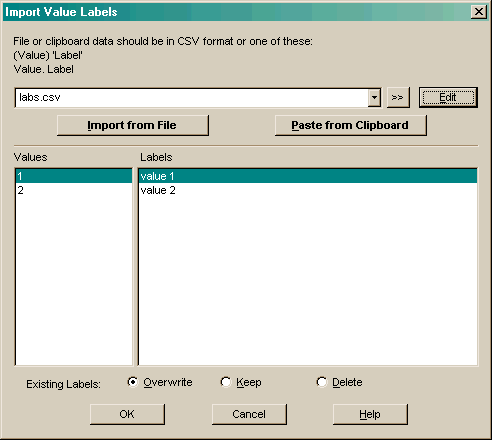
Task: Select value 2 in Values list
Action: point(74,190)
